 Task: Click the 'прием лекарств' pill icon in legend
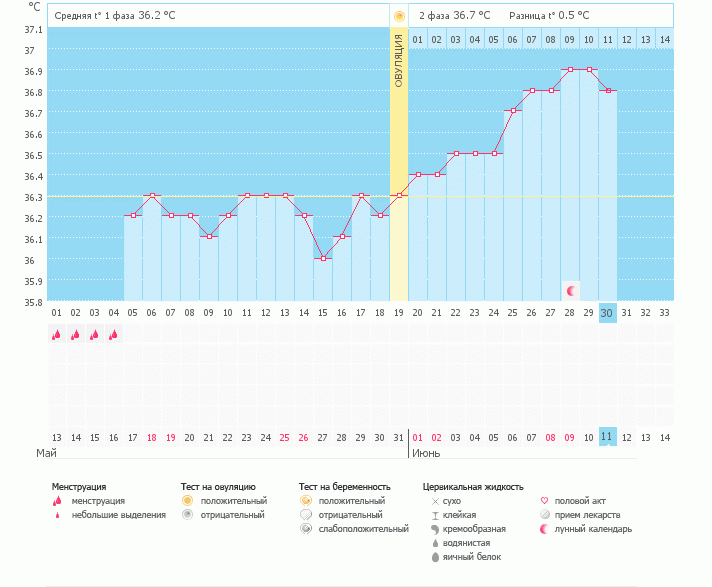click(x=544, y=515)
